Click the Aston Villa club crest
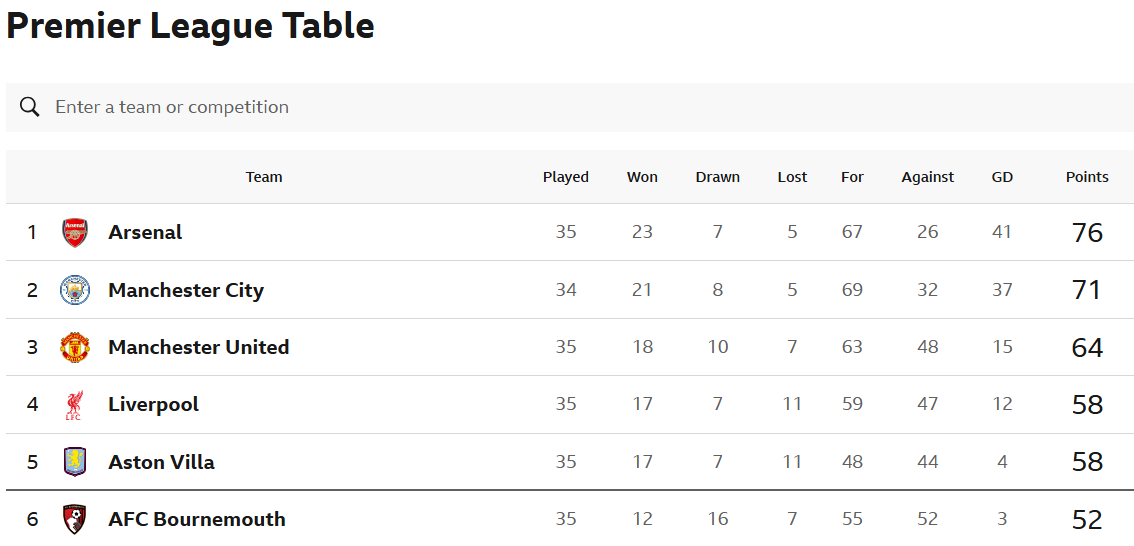Viewport: 1134px width, 546px height. click(74, 462)
